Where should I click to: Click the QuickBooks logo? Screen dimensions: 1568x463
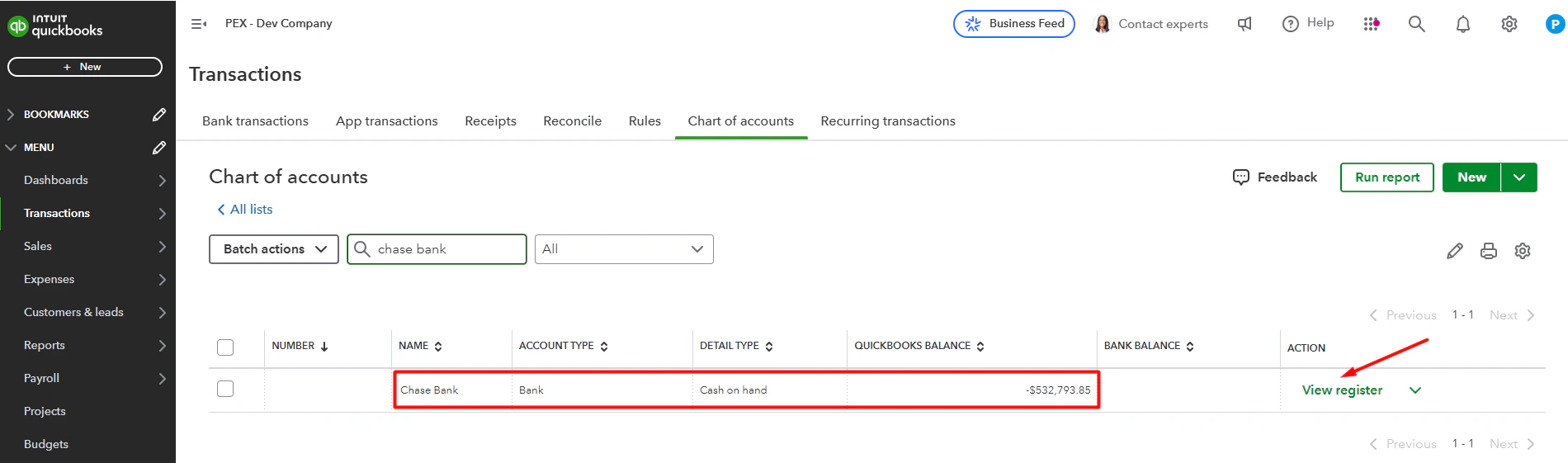[x=55, y=26]
